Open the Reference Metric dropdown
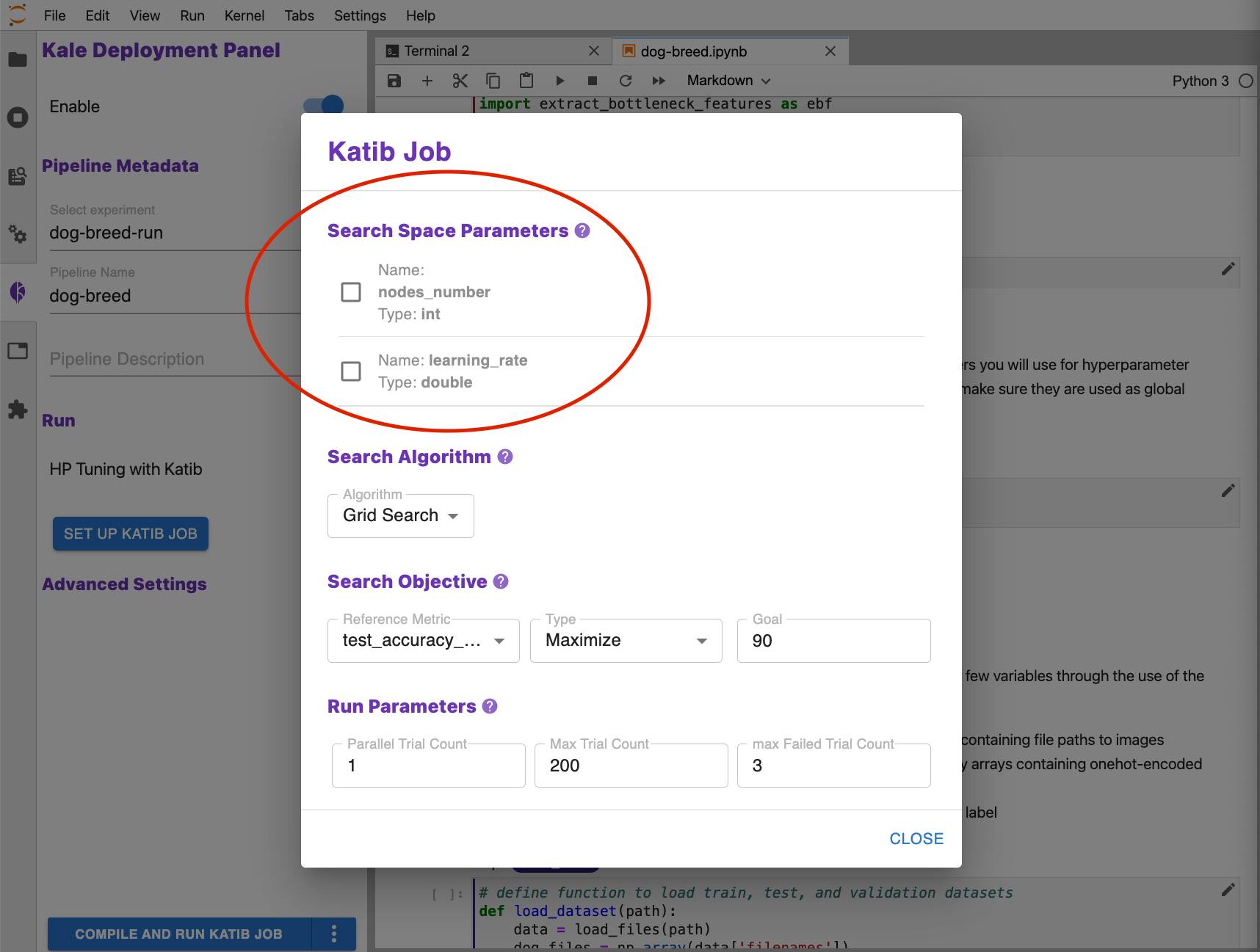Viewport: 1260px width, 952px height. tap(424, 640)
